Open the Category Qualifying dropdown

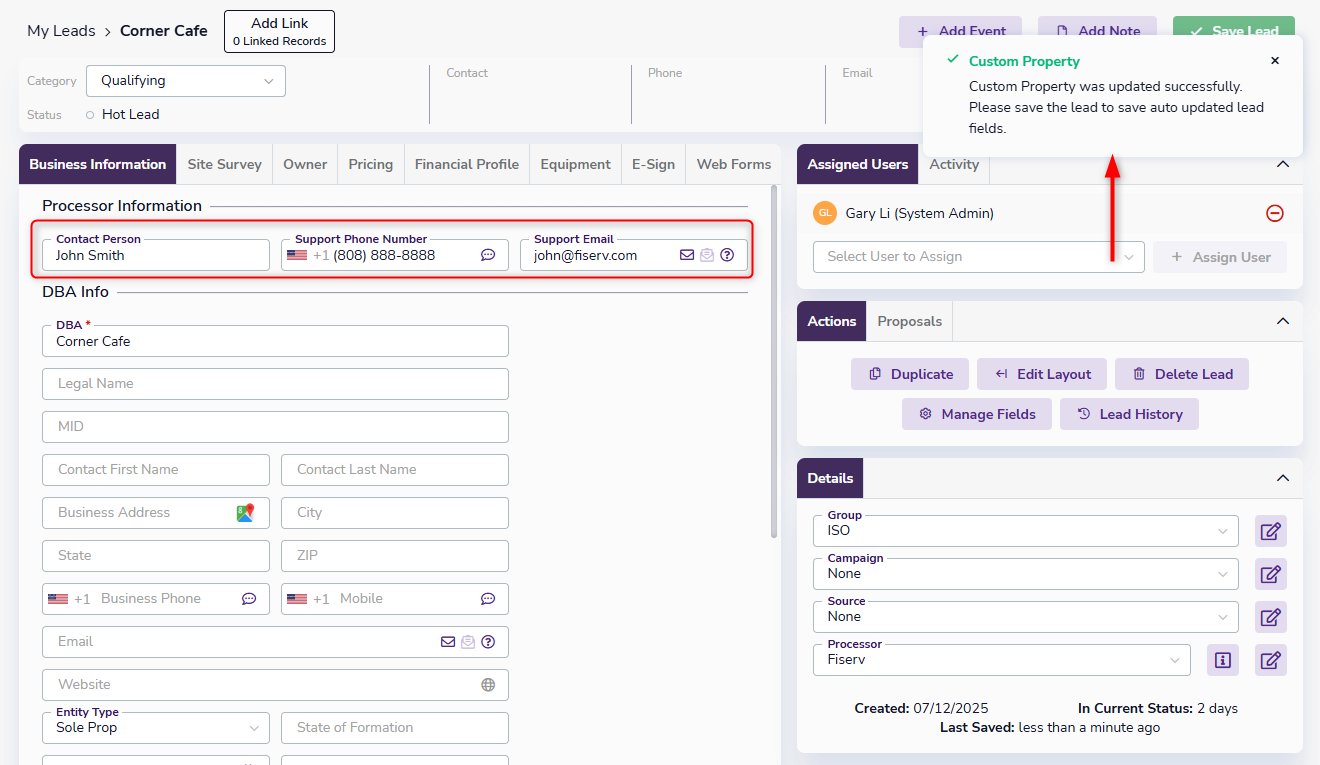[186, 81]
